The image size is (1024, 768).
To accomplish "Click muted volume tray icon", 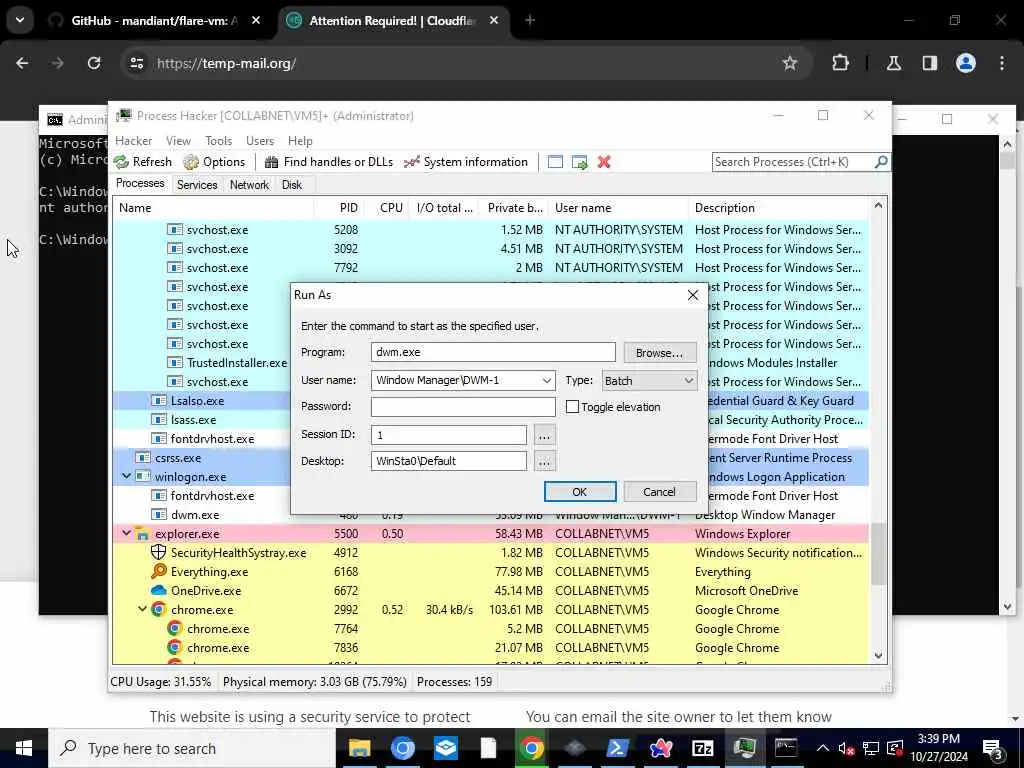I will point(846,749).
